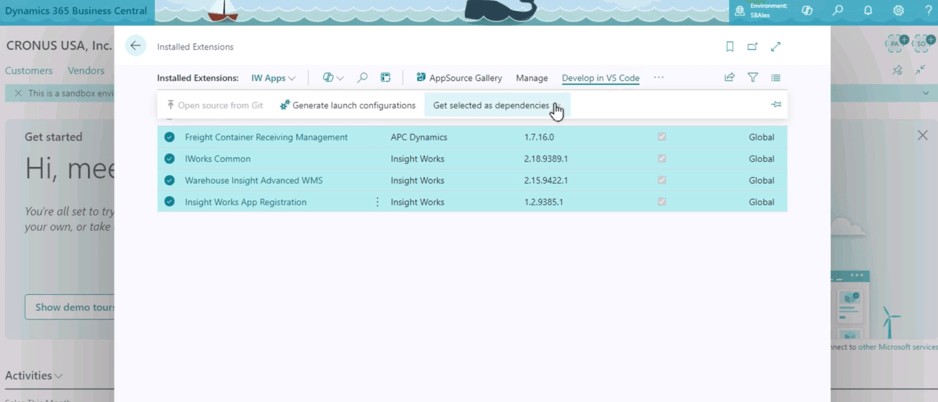The width and height of the screenshot is (938, 402).
Task: Open notifications bell
Action: [868, 10]
